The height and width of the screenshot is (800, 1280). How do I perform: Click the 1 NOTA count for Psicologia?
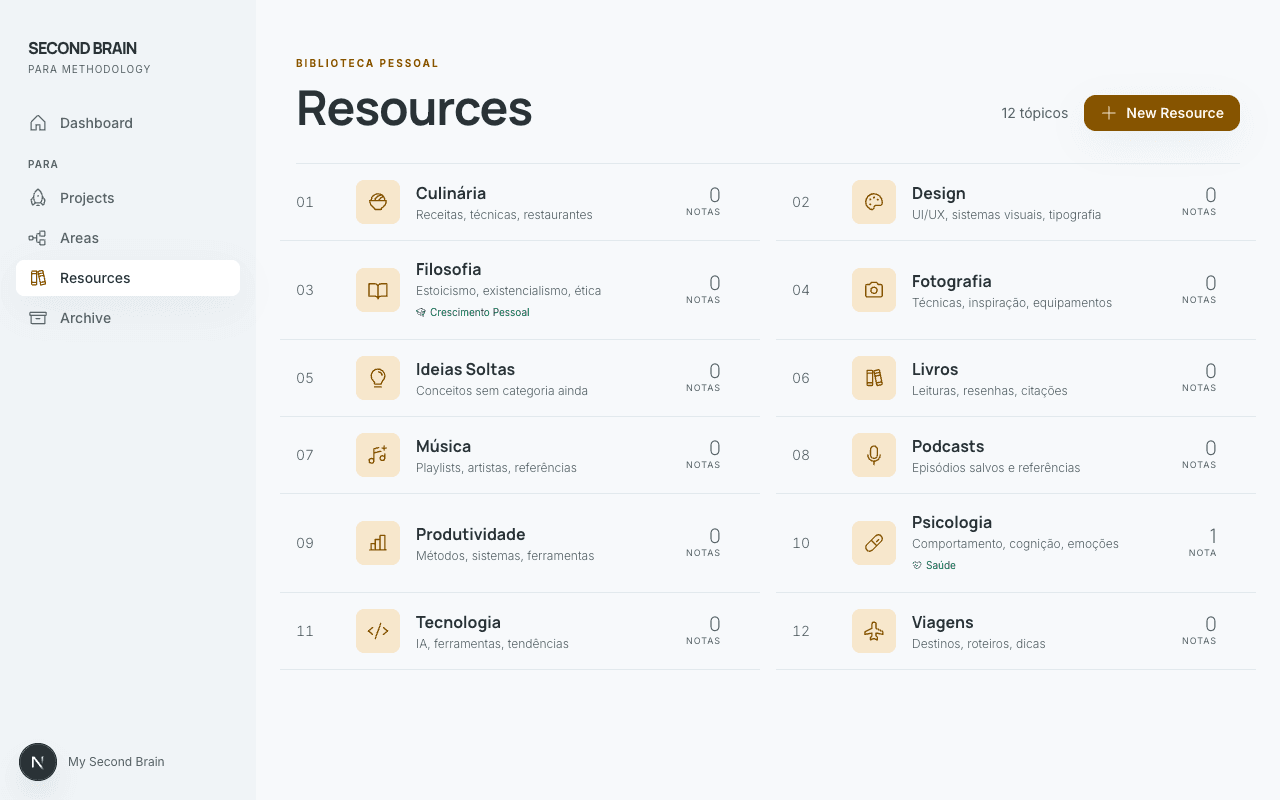pos(1203,543)
